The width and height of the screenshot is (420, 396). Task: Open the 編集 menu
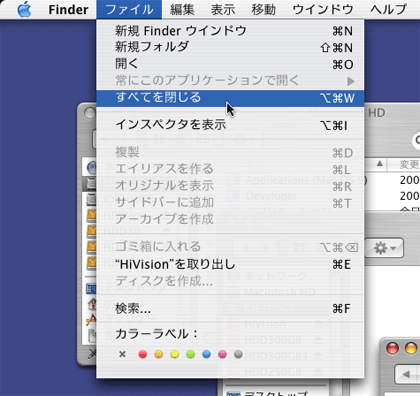point(182,9)
